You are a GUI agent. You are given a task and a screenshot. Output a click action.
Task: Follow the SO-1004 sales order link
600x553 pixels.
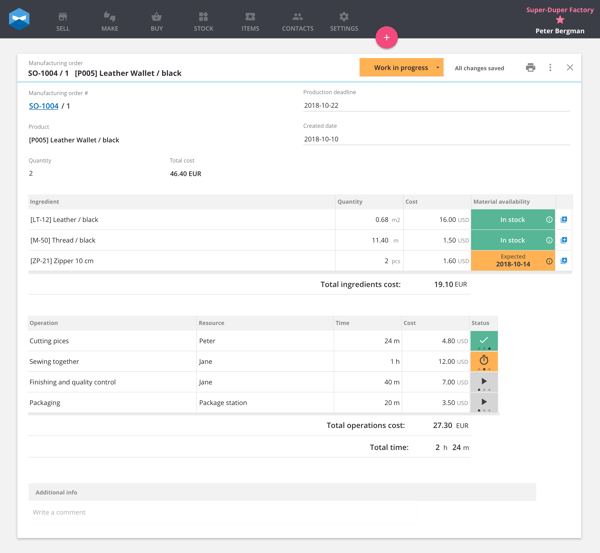(44, 106)
